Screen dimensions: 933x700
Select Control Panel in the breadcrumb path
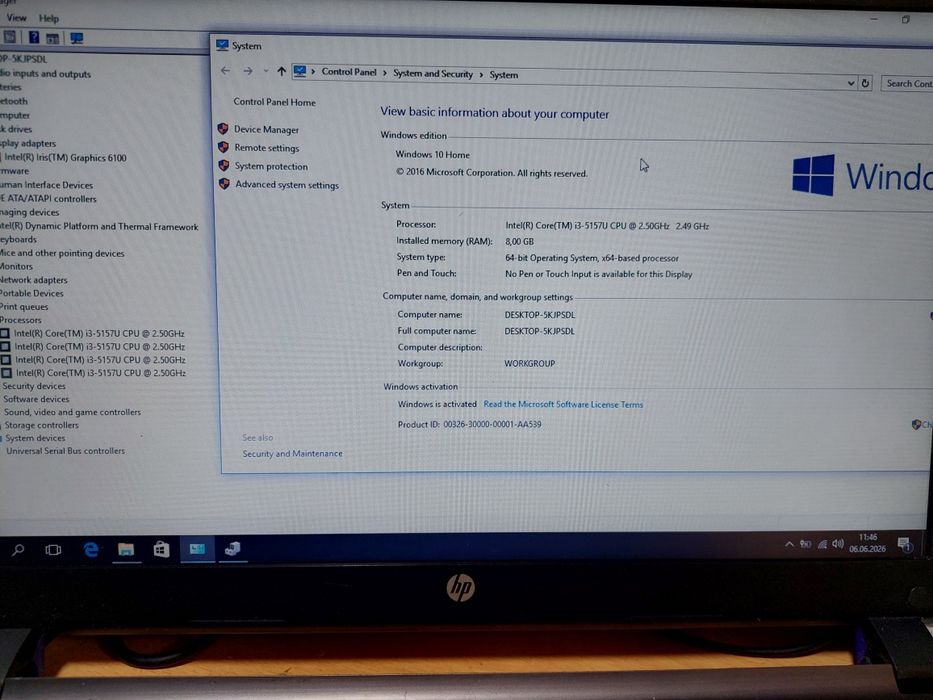[x=349, y=72]
